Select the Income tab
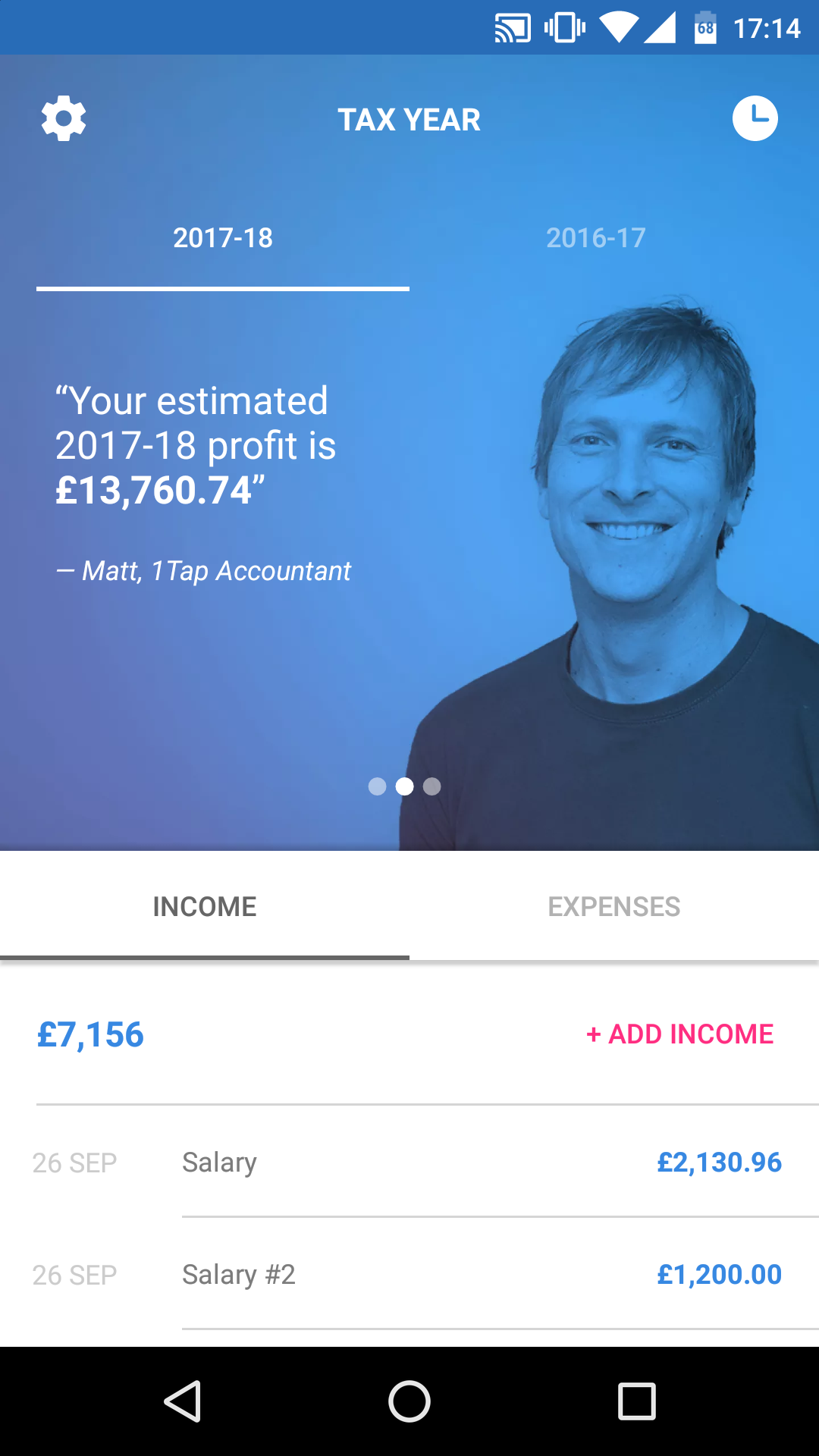Viewport: 819px width, 1456px height. coord(205,906)
